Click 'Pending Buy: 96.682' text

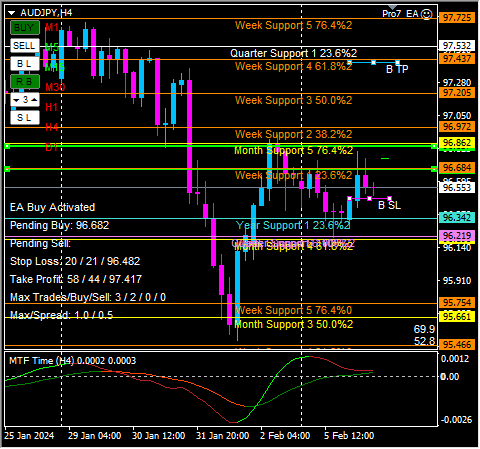[x=60, y=225]
